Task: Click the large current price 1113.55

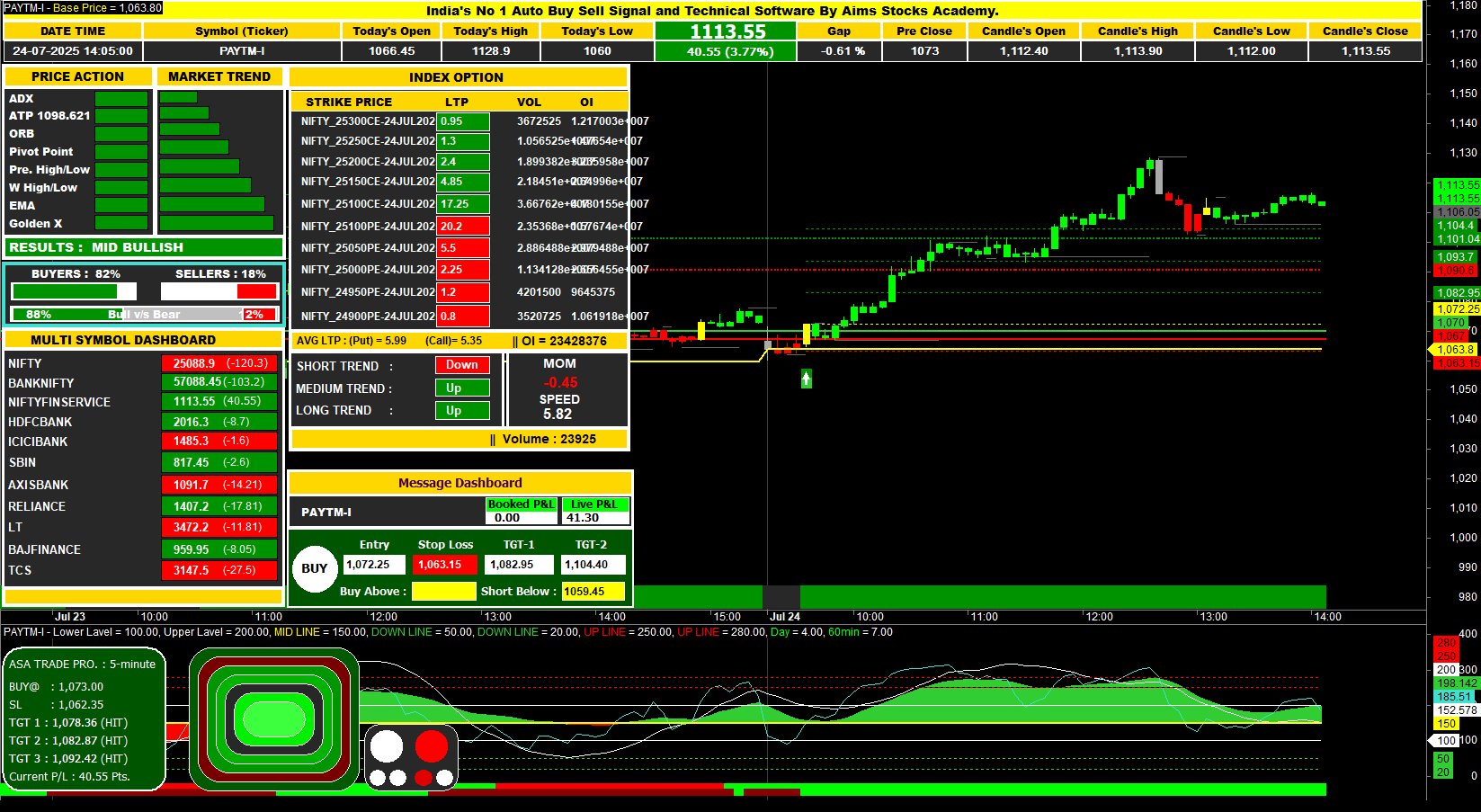Action: coord(727,31)
